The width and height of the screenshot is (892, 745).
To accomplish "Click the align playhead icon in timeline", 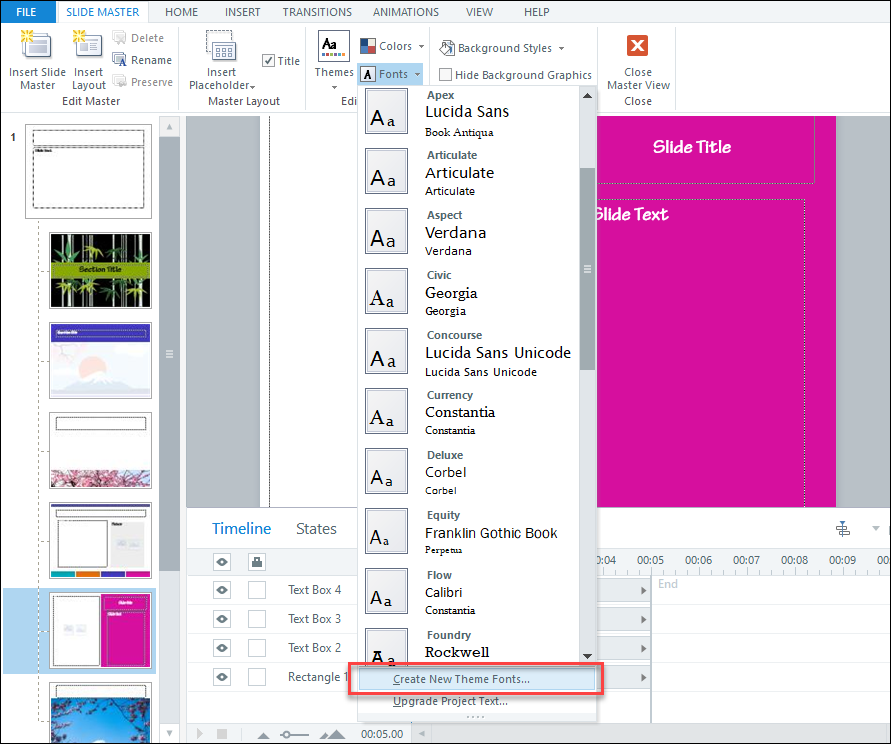I will (x=843, y=529).
